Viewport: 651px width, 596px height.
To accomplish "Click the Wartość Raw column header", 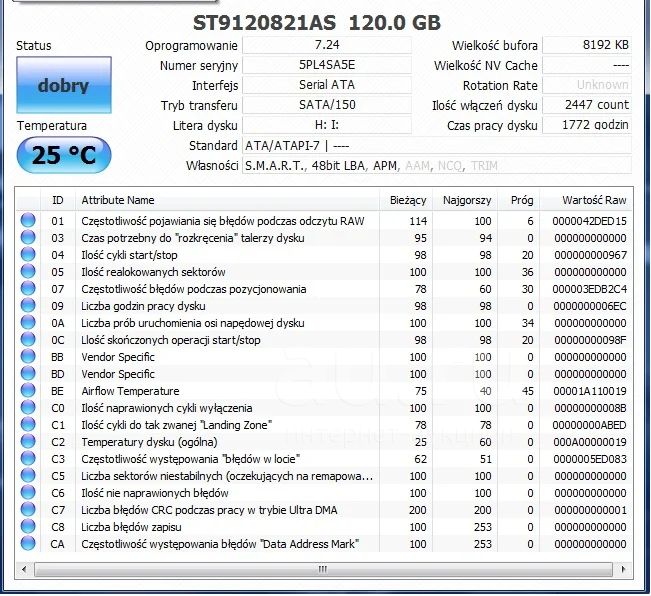I will (x=586, y=200).
